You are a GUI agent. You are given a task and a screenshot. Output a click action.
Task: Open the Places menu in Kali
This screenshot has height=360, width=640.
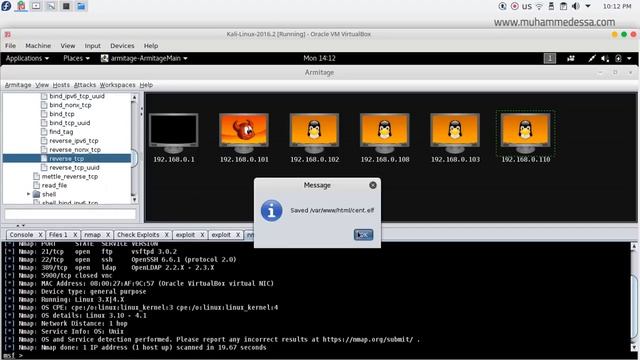[76, 58]
